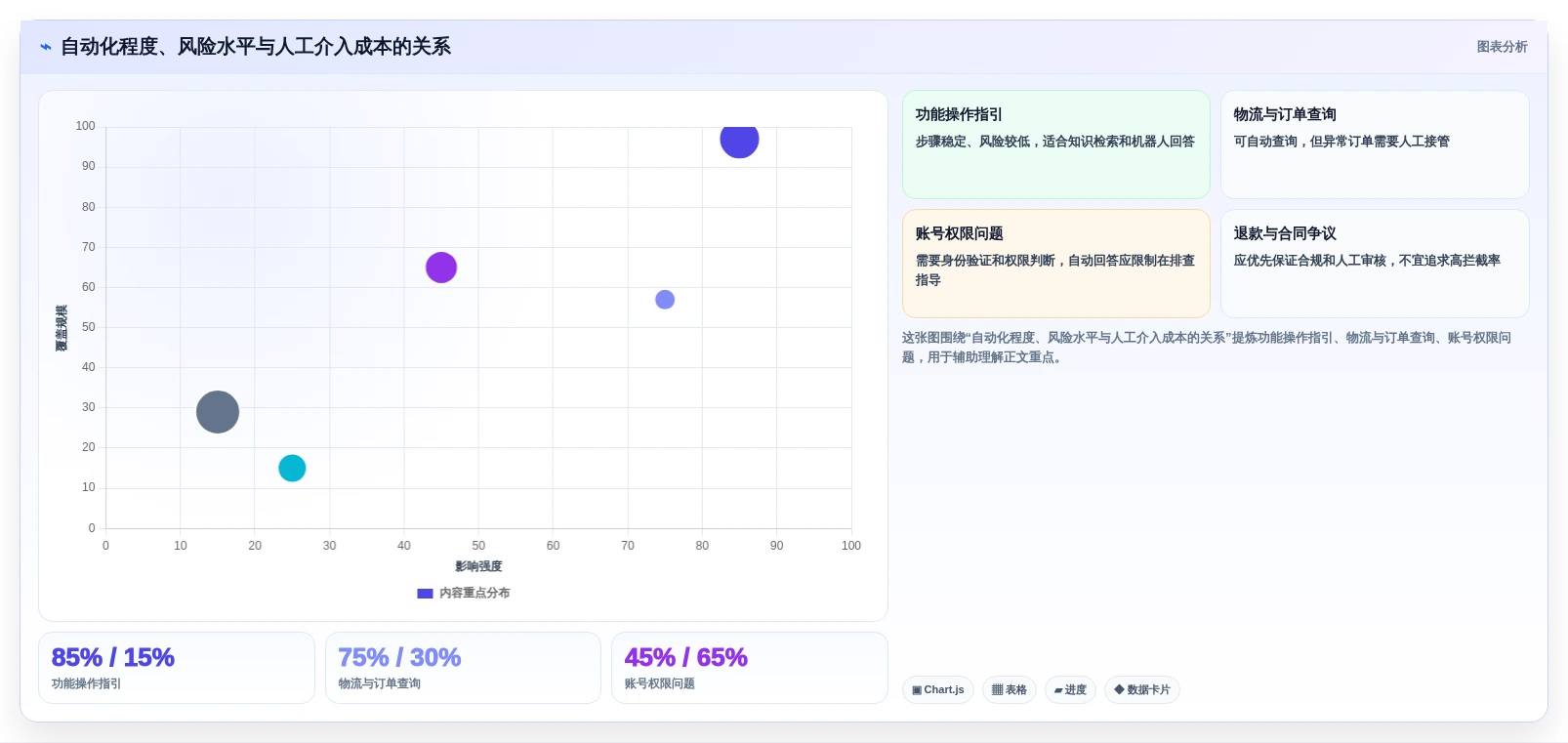Viewport: 1568px width, 743px height.
Task: Click the y-axis tick label 100
Action: 86,126
